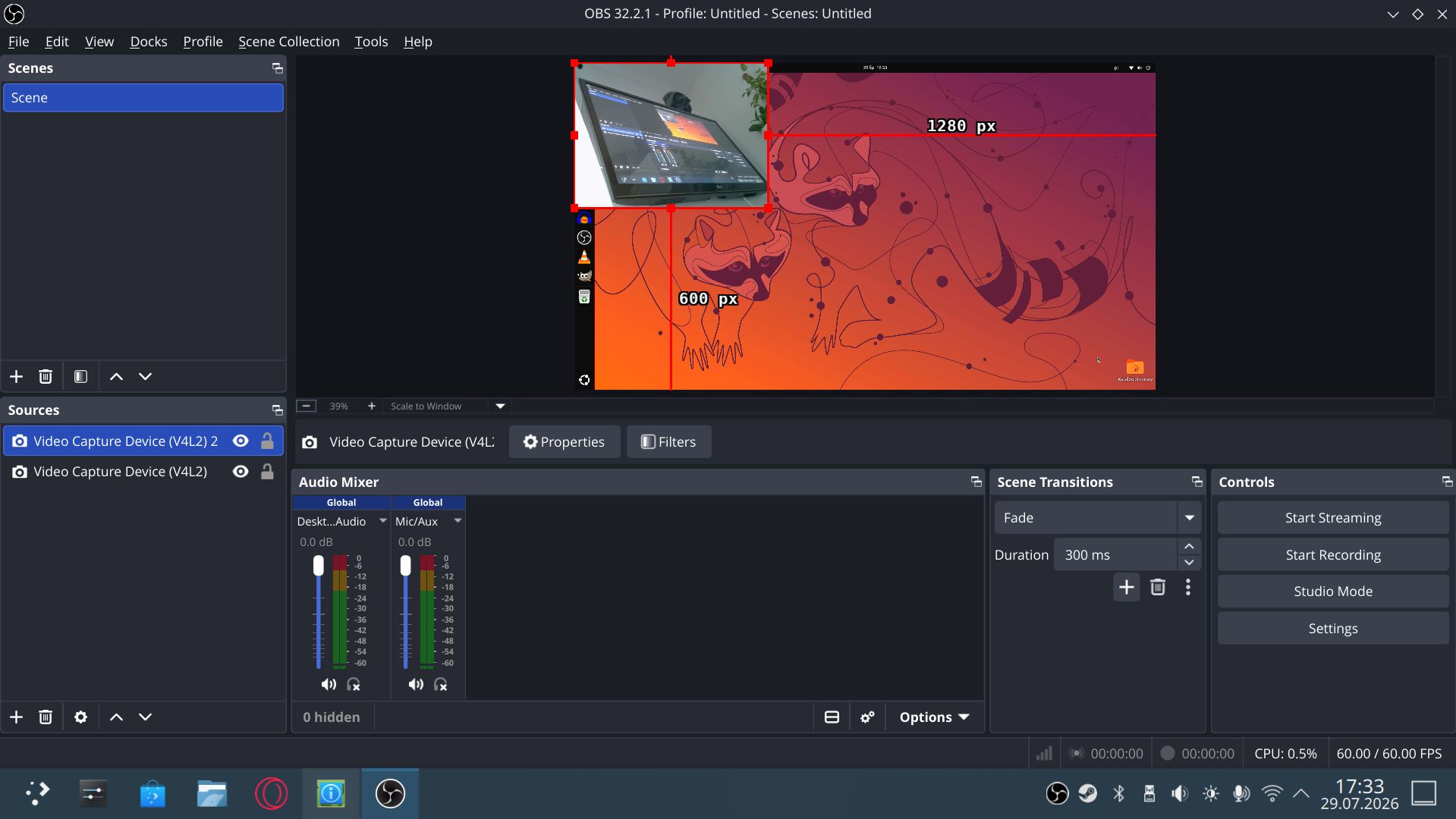
Task: Open source properties gear in the Sources panel
Action: (80, 717)
